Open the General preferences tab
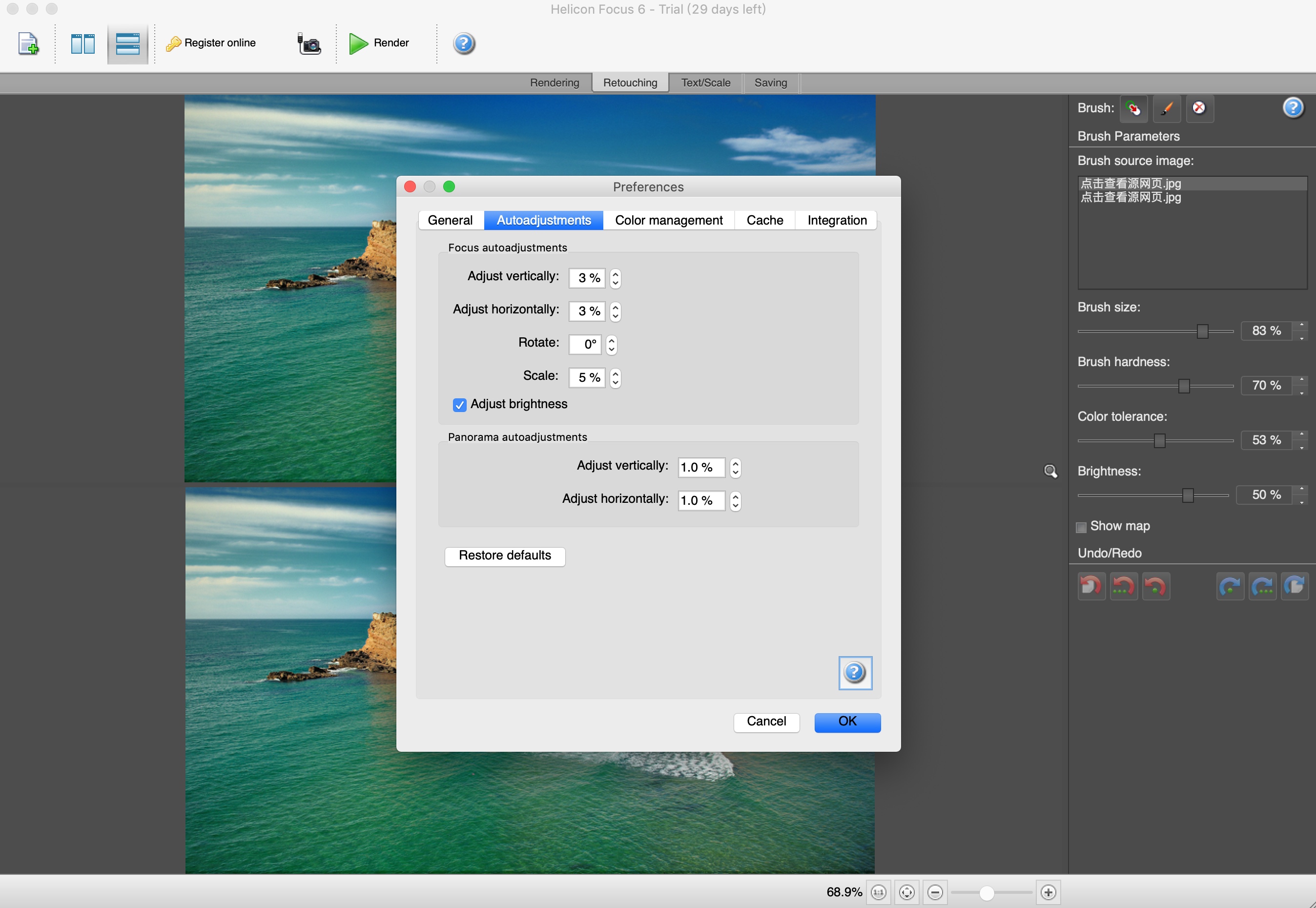This screenshot has width=1316, height=908. [451, 220]
